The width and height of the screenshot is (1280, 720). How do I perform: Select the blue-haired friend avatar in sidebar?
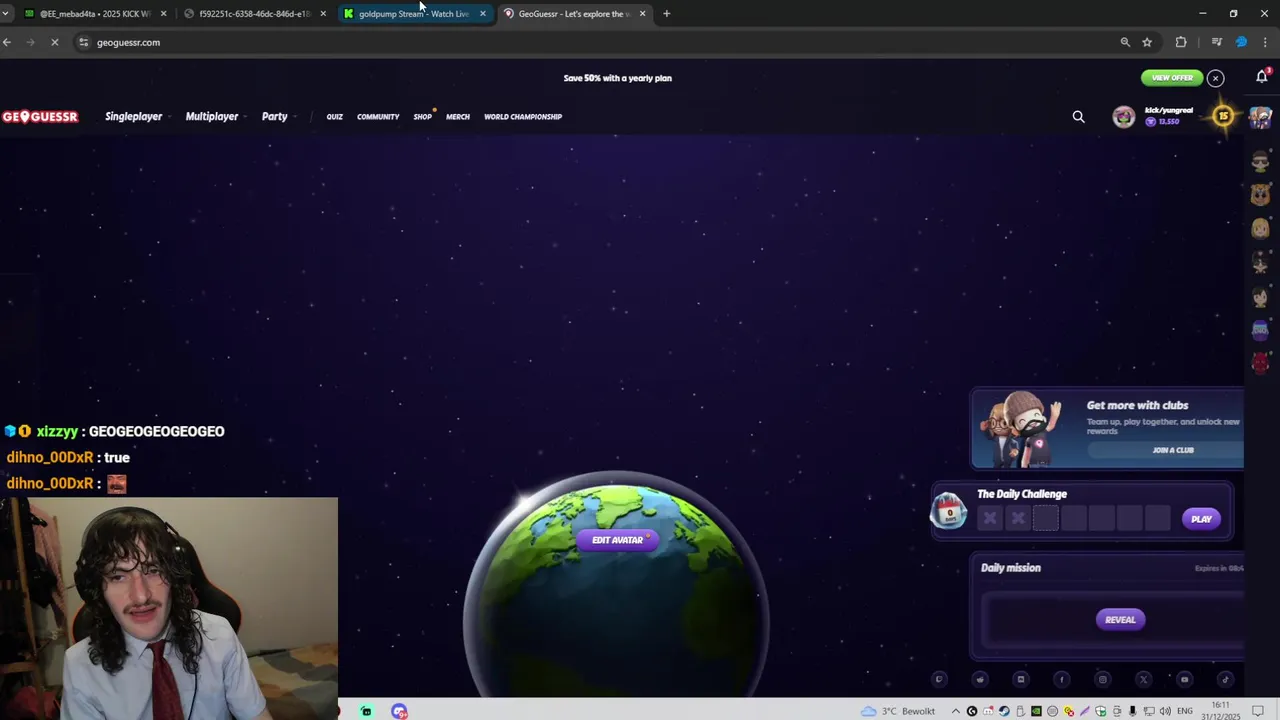point(1260,329)
